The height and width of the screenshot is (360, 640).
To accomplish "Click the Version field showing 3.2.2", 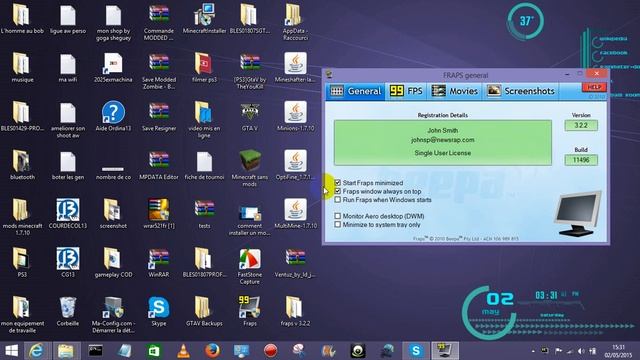I will 581,125.
